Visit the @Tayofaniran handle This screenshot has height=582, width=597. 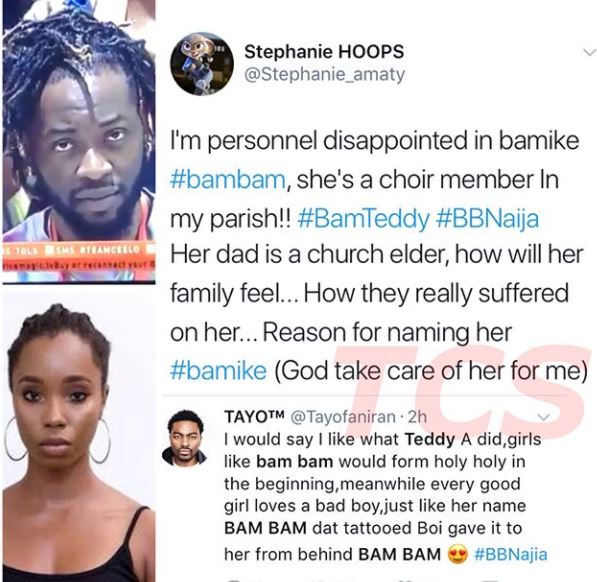pyautogui.click(x=343, y=417)
